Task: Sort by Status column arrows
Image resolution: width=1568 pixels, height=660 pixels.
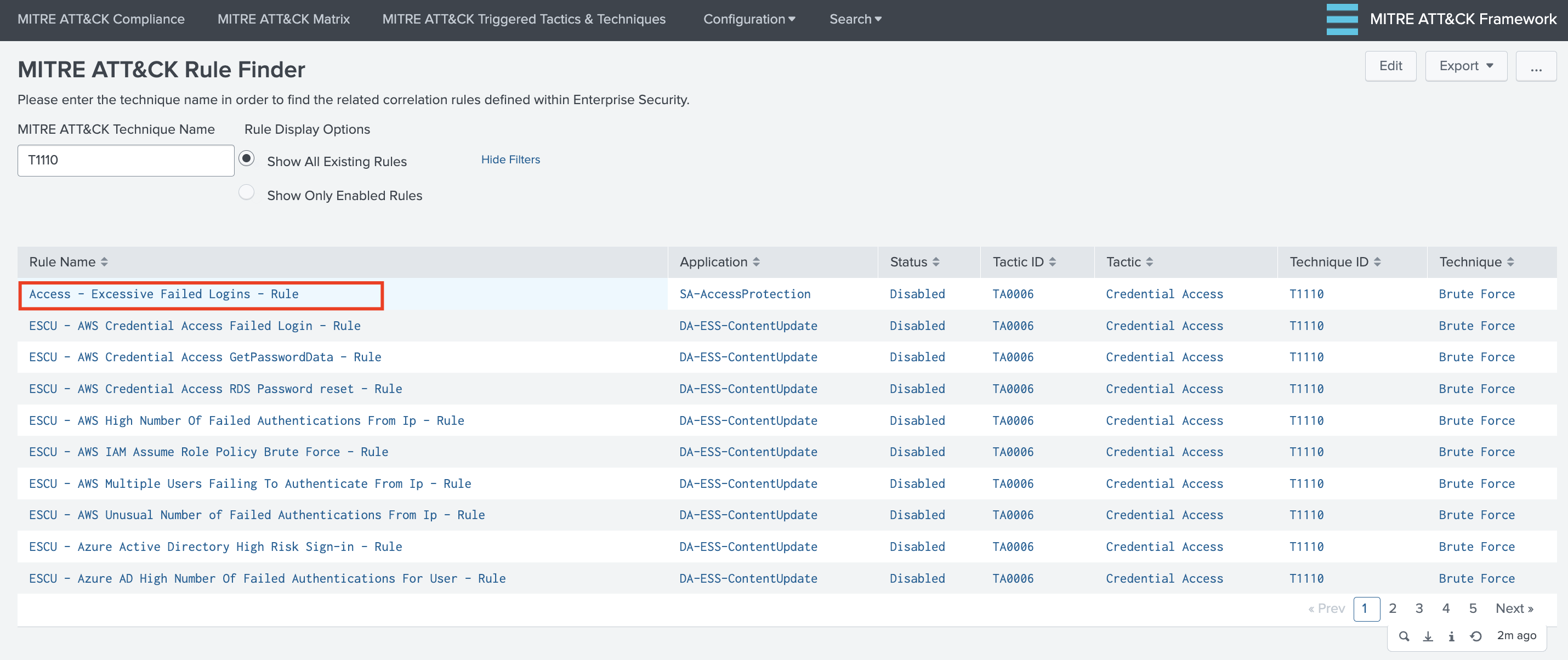Action: (x=936, y=262)
